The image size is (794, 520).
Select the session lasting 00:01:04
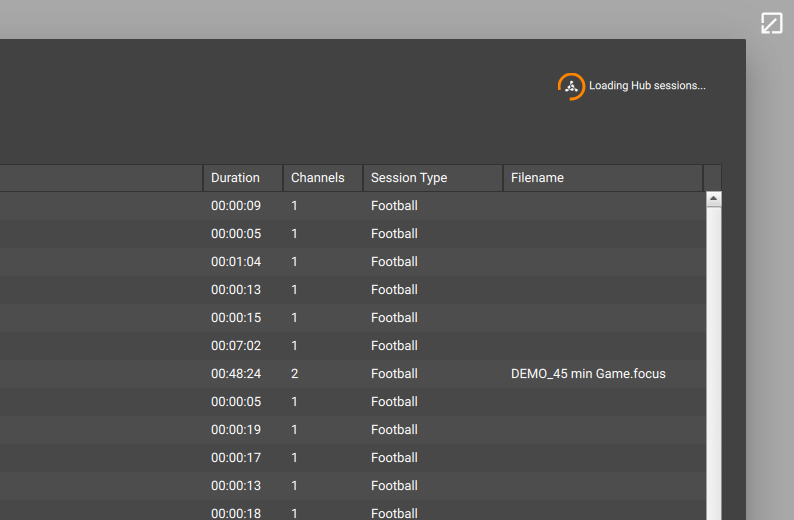pos(352,262)
